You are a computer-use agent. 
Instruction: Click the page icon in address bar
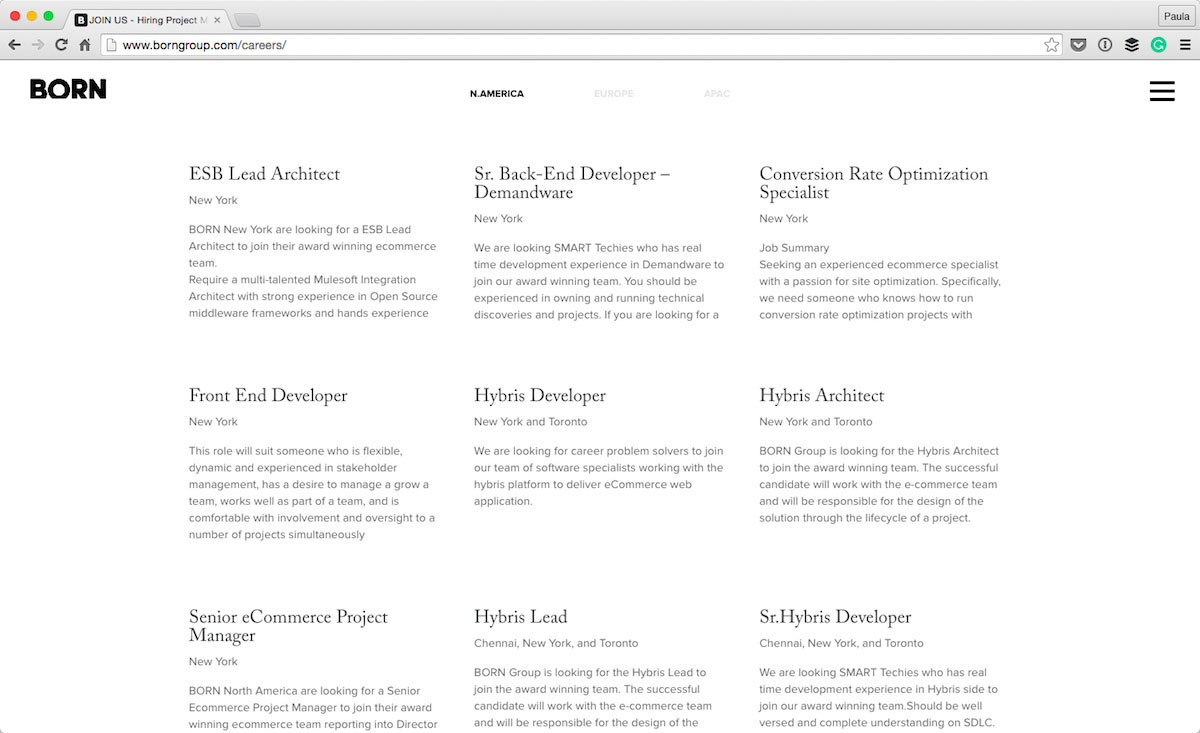tap(112, 45)
